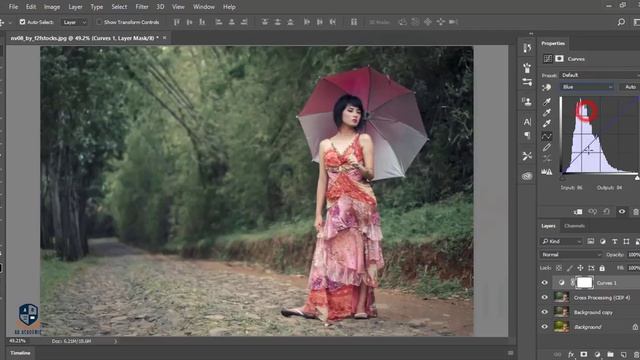Open the layer filter Kind dropdown

(x=561, y=242)
